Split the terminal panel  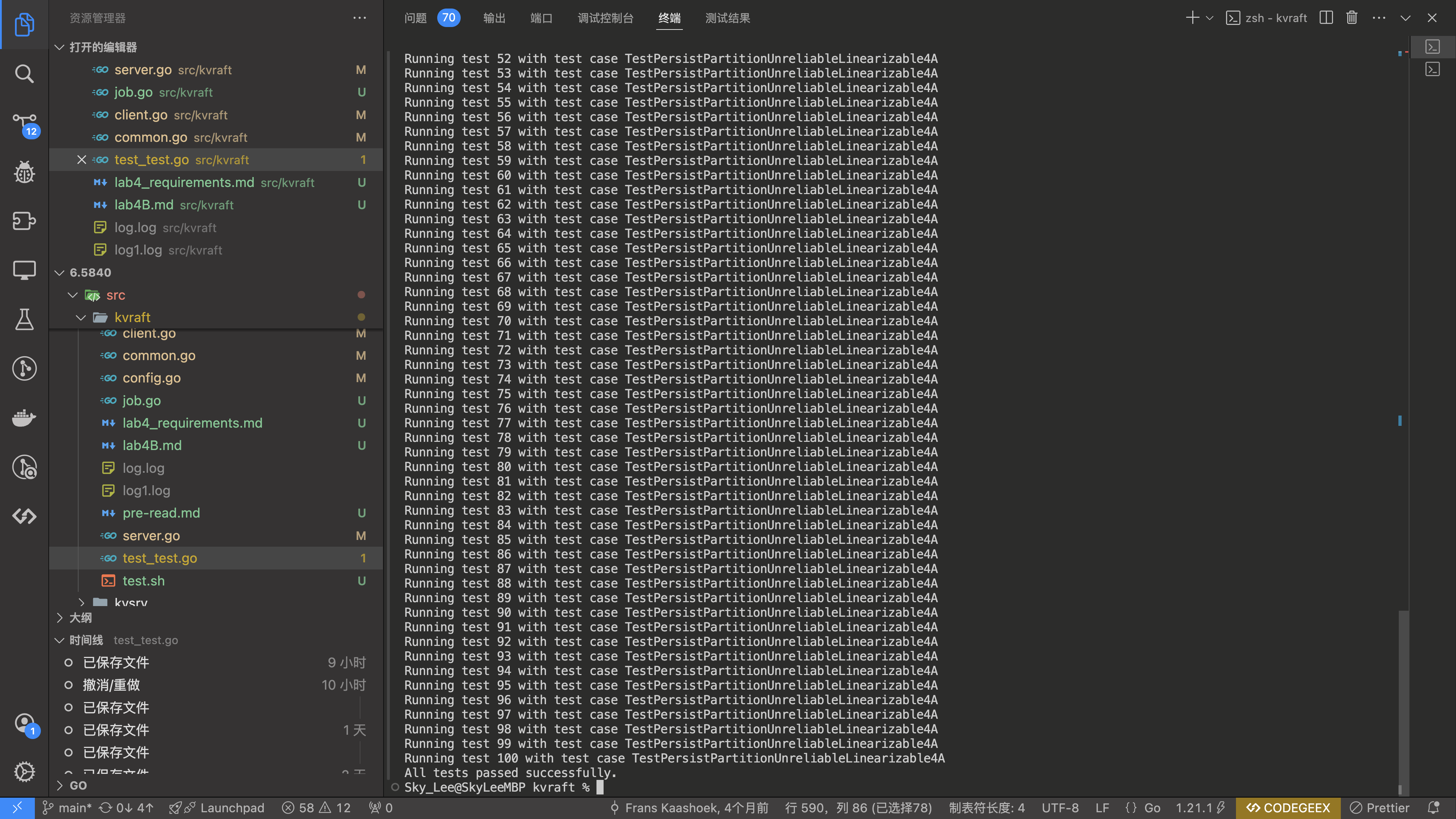click(1326, 18)
